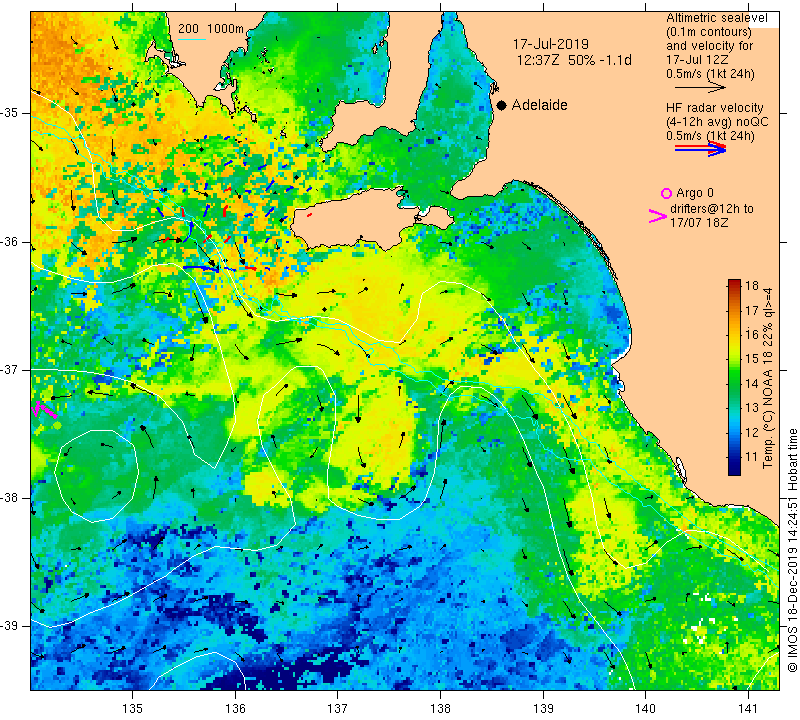Image resolution: width=800 pixels, height=720 pixels.
Task: Click the '(0.1m contours)' legend line
Action: (x=709, y=32)
